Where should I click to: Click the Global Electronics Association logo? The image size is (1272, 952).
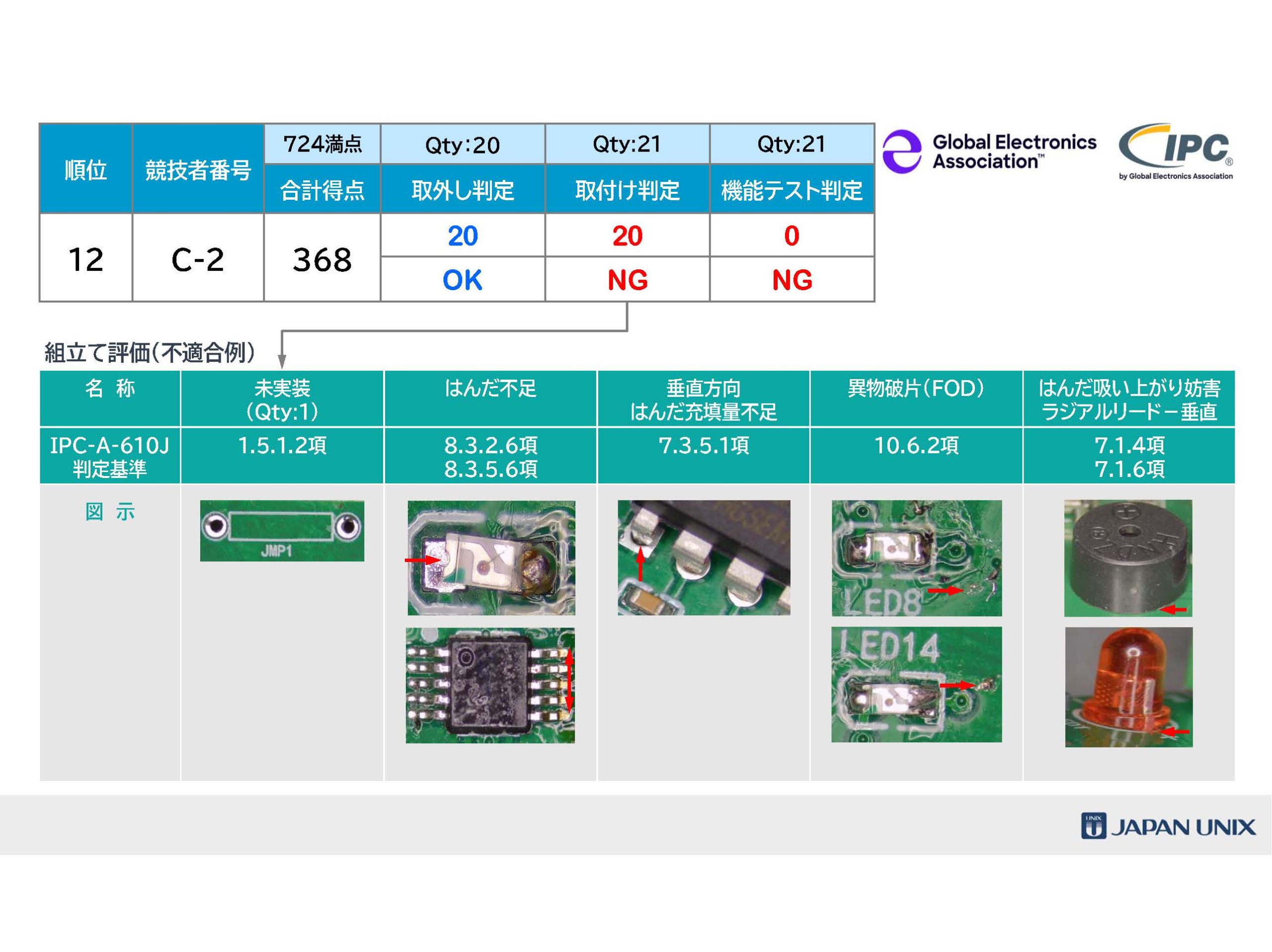(x=989, y=152)
